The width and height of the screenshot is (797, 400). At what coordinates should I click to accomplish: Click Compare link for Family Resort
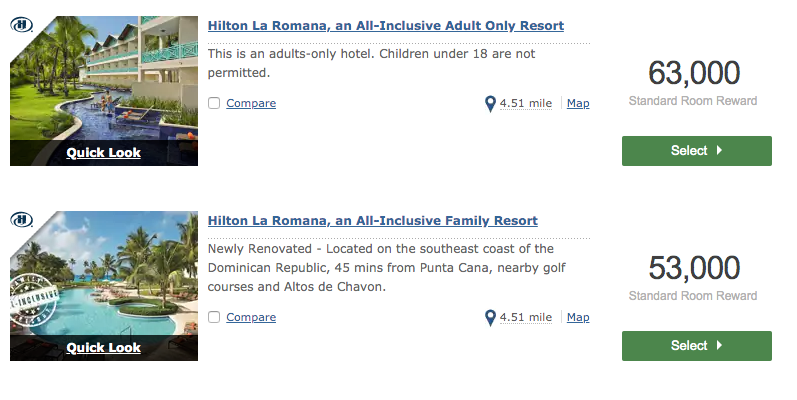pos(251,317)
